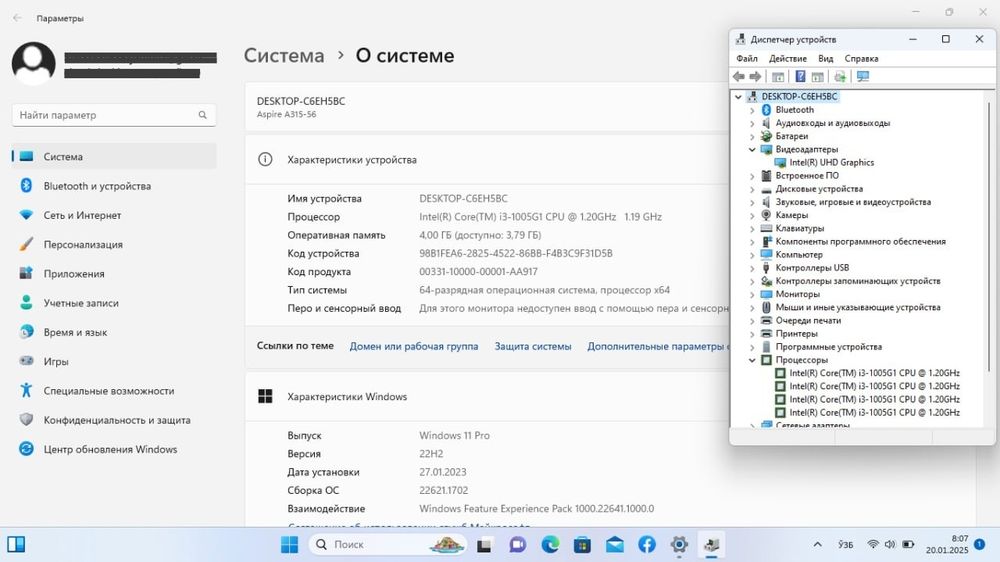Screen dimensions: 1000x562
Task: Click the update driver toolbar icon
Action: point(840,77)
